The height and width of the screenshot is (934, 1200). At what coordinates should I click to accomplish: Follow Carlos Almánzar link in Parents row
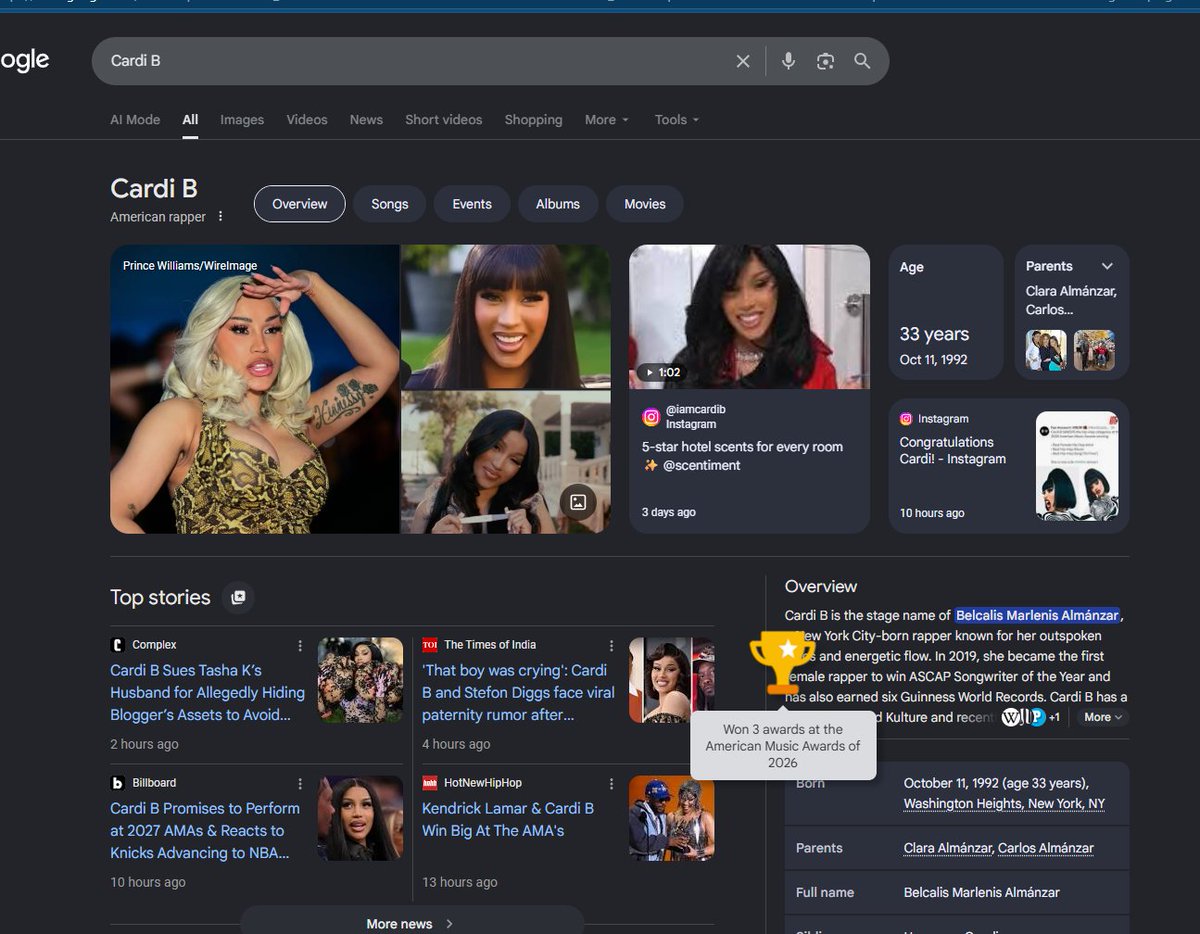(1046, 848)
